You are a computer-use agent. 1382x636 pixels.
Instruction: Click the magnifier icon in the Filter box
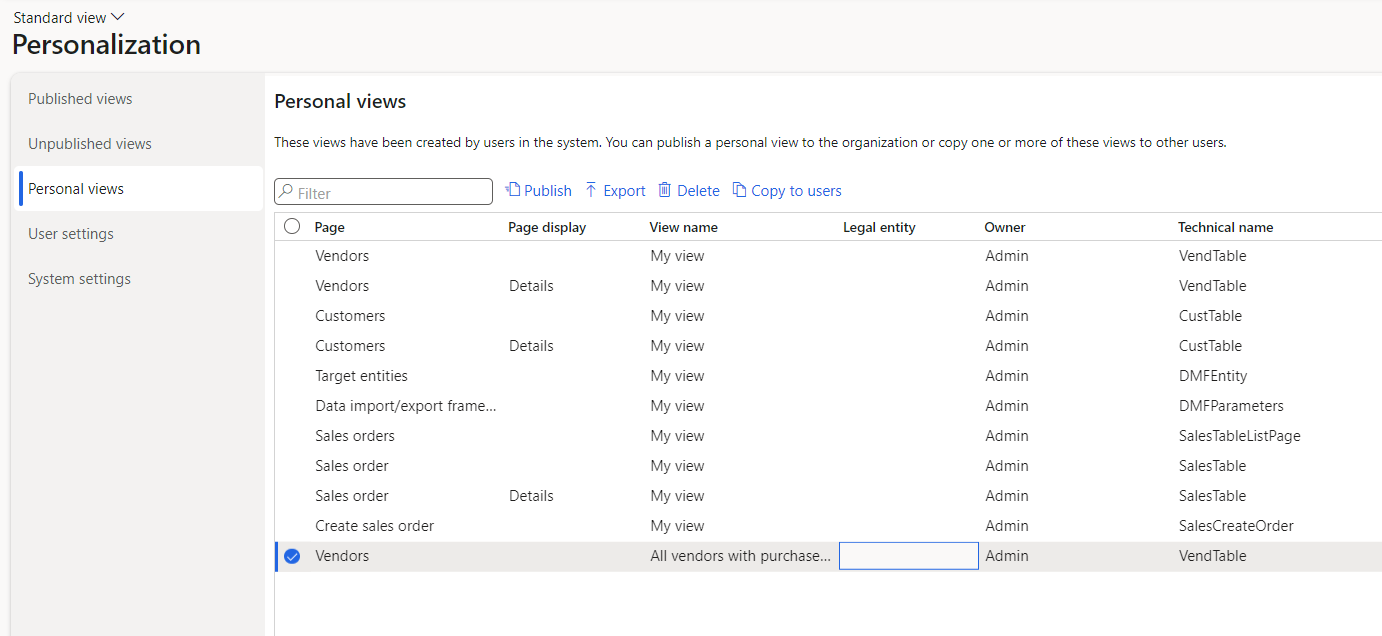[284, 191]
